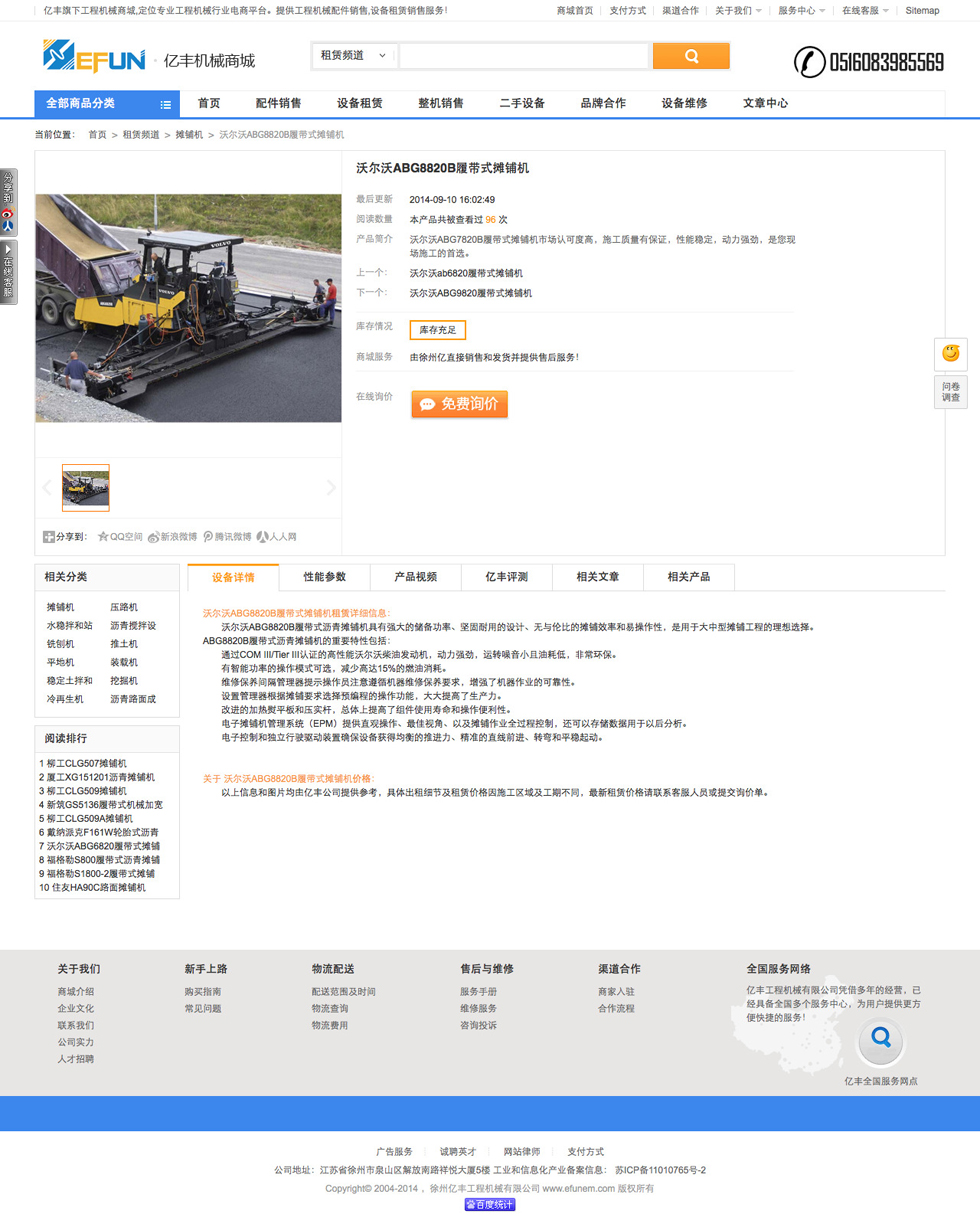The height and width of the screenshot is (1227, 980).
Task: Share to 腾讯微博
Action: coord(227,537)
